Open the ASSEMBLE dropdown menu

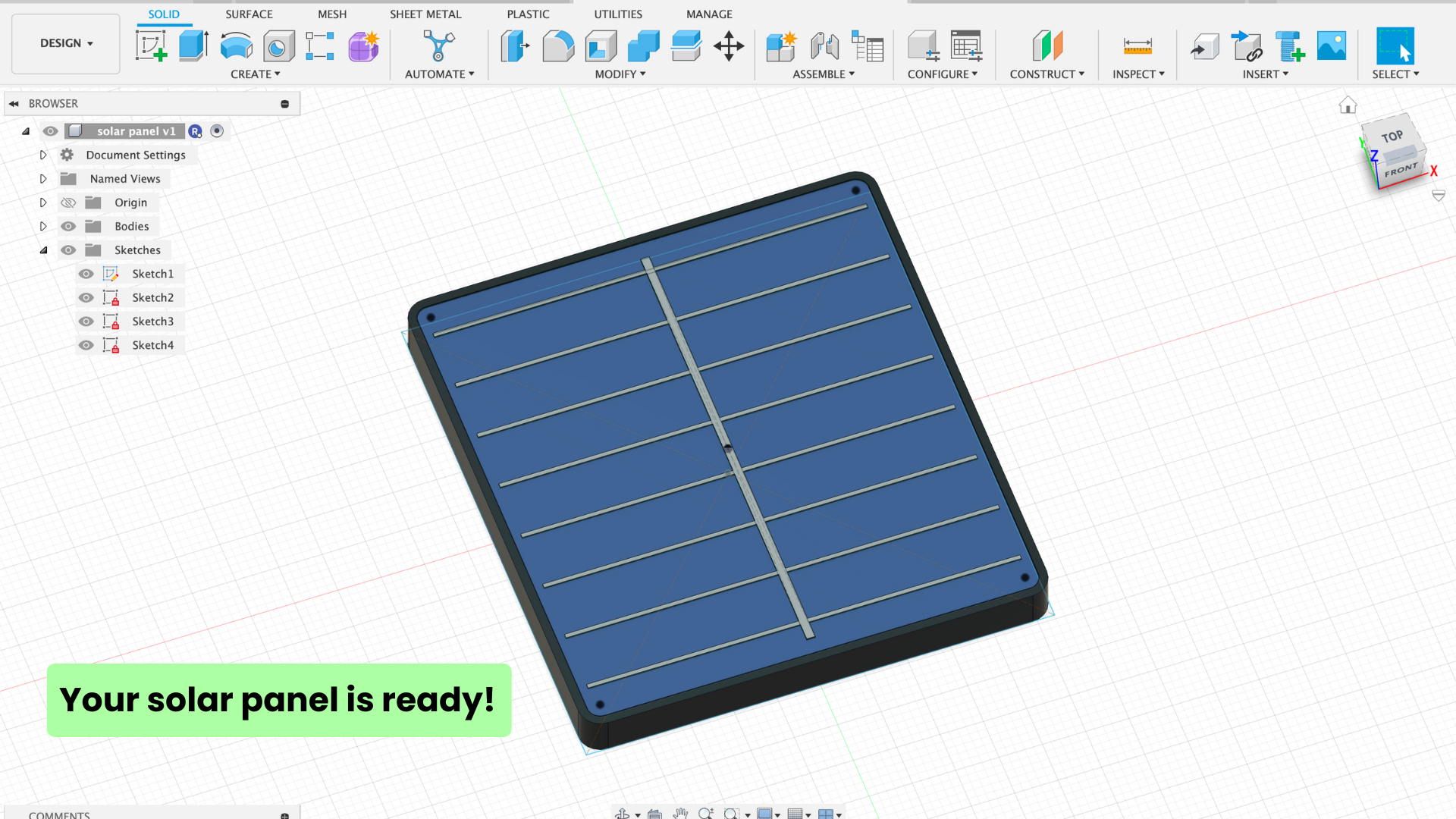tap(824, 74)
